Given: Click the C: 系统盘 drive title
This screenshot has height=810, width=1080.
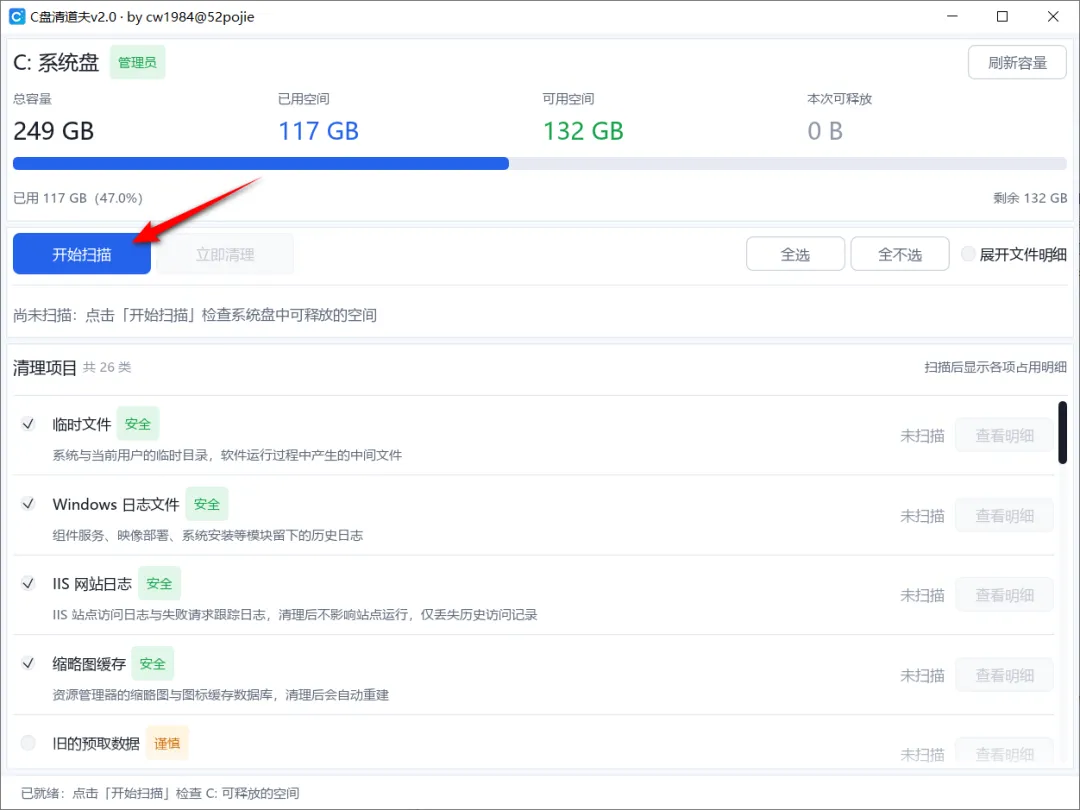Looking at the screenshot, I should tap(56, 63).
